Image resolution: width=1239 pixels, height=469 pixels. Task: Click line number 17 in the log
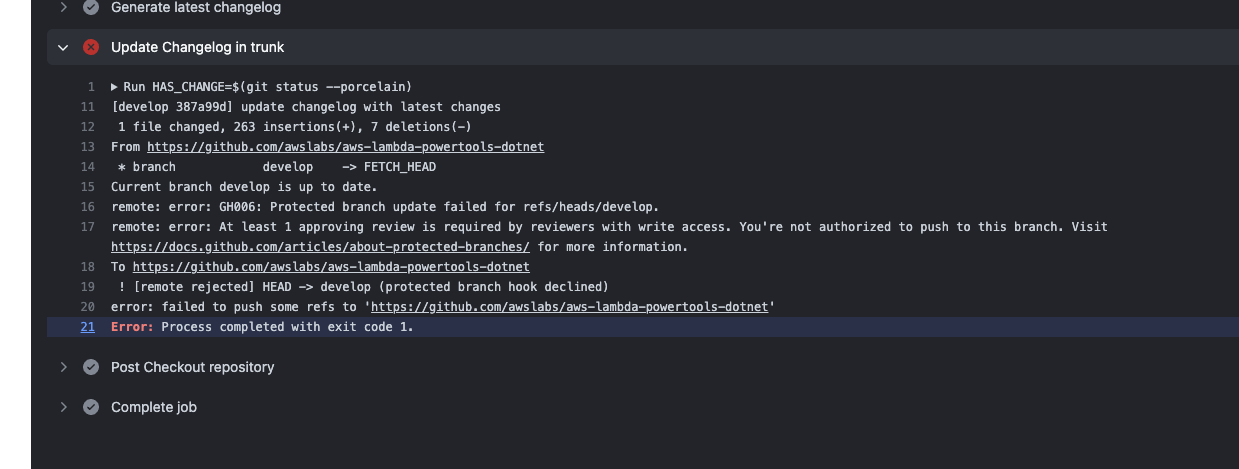click(x=87, y=227)
